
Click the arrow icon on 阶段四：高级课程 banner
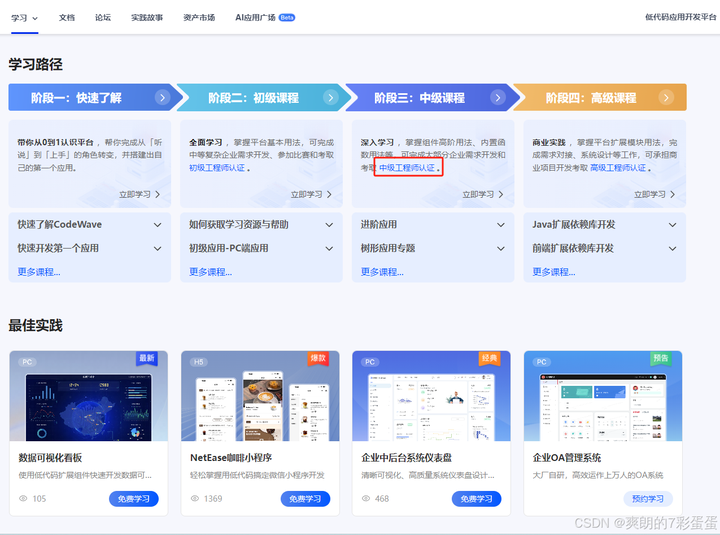pyautogui.click(x=666, y=97)
